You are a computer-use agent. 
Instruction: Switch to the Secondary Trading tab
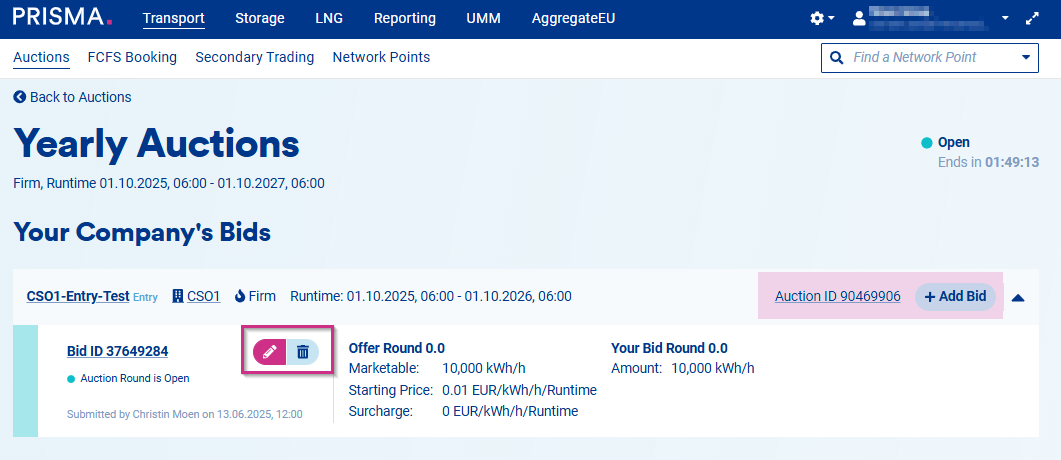point(254,57)
